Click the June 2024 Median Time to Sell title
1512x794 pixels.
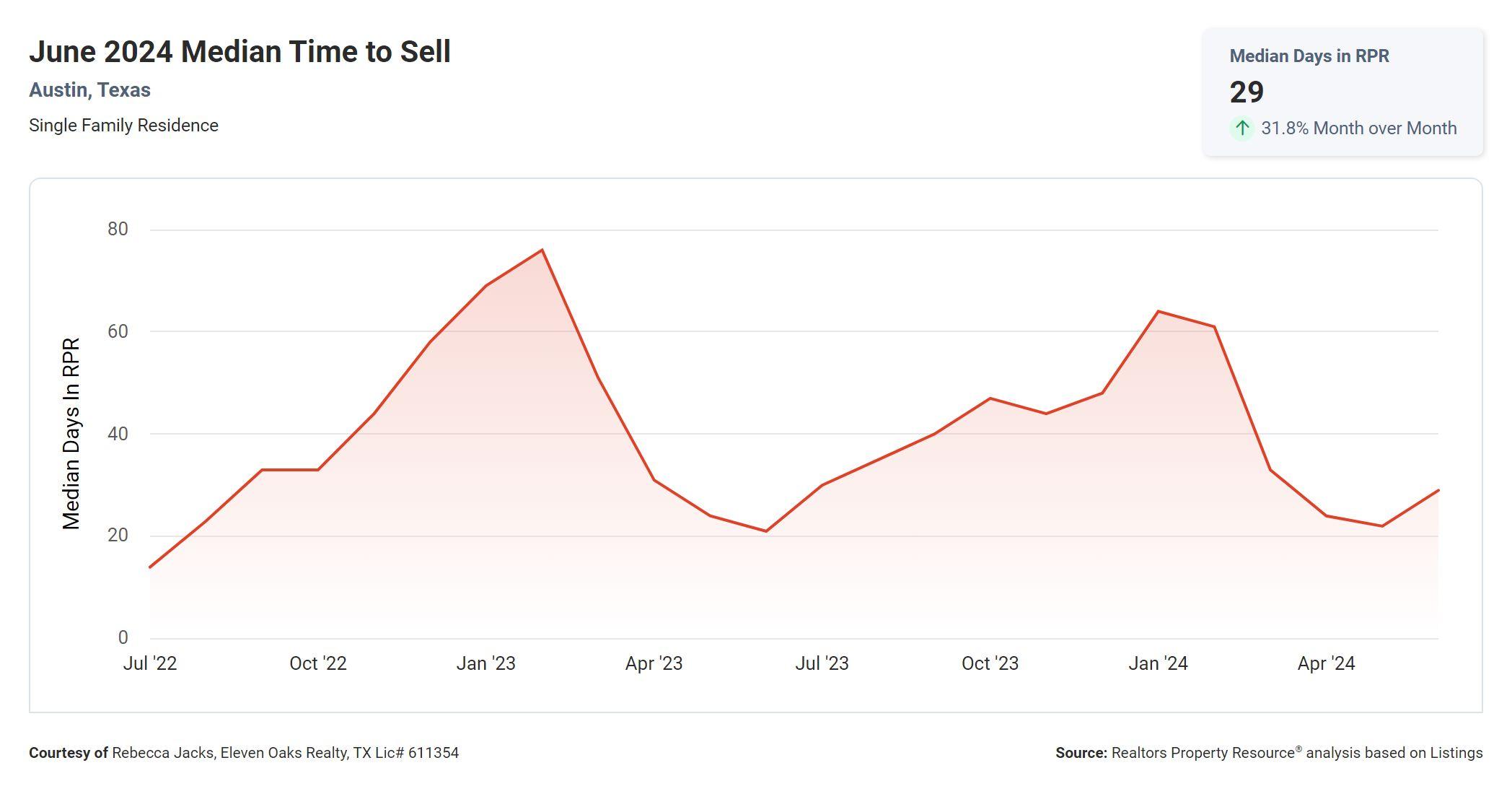point(239,52)
